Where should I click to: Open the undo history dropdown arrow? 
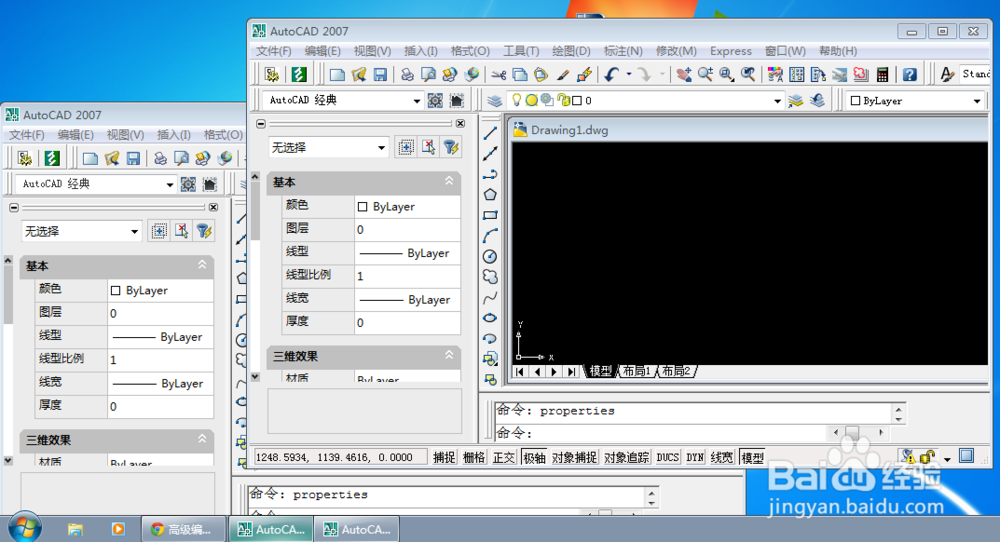tap(629, 75)
